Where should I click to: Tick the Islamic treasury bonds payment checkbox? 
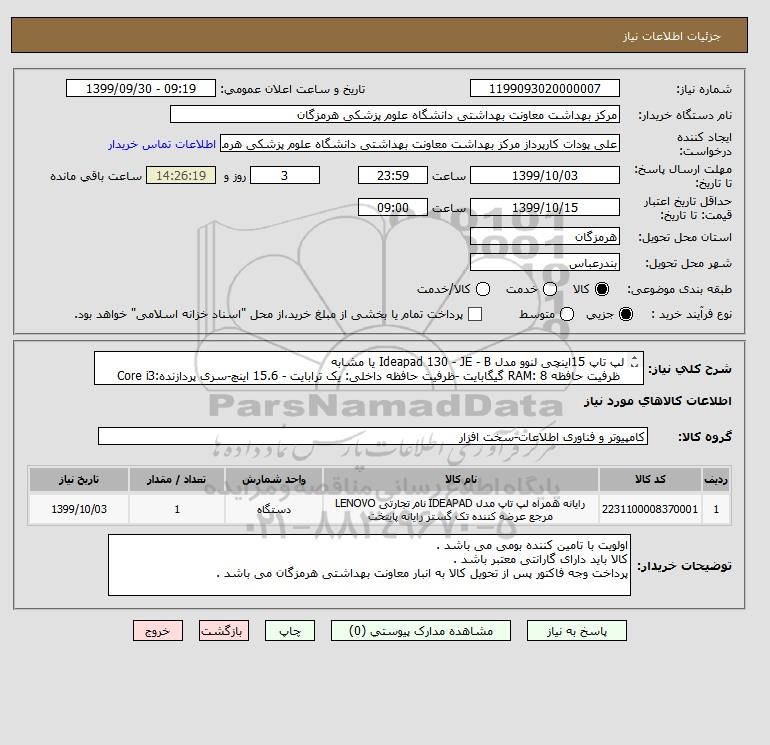point(475,314)
